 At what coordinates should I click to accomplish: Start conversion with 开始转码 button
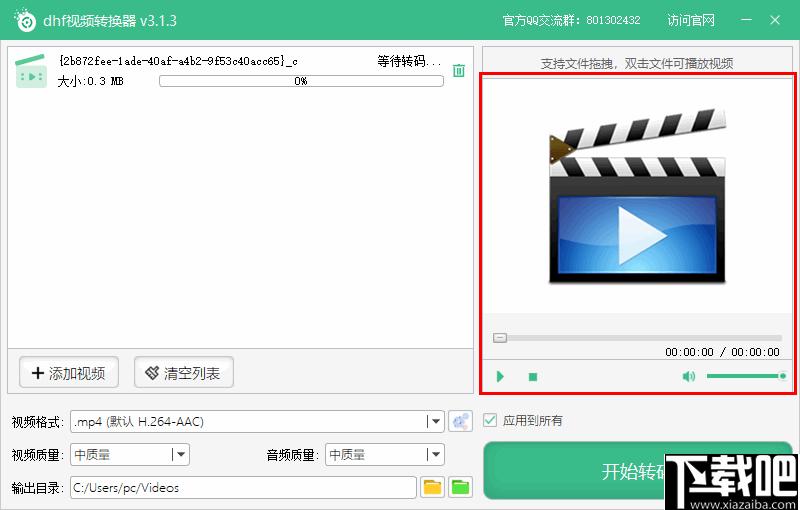[x=638, y=471]
